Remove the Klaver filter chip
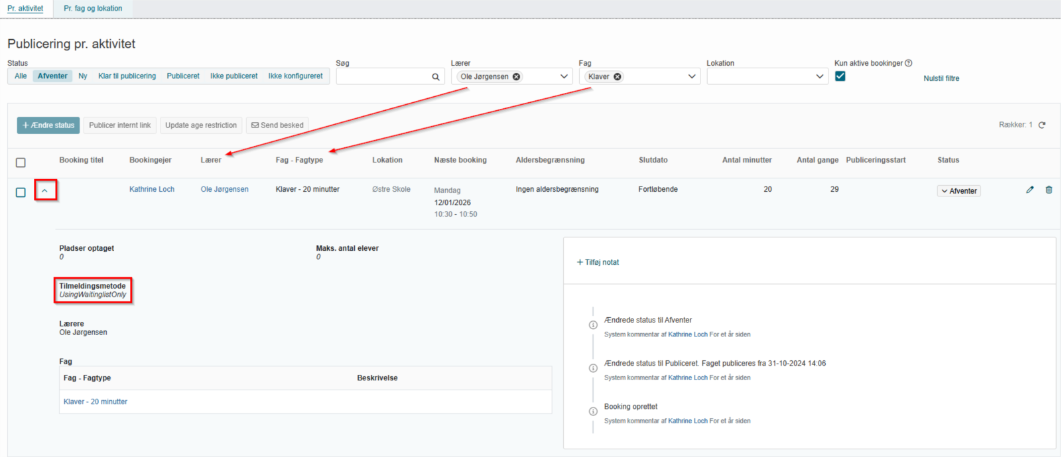This screenshot has width=1062, height=457. pos(618,77)
